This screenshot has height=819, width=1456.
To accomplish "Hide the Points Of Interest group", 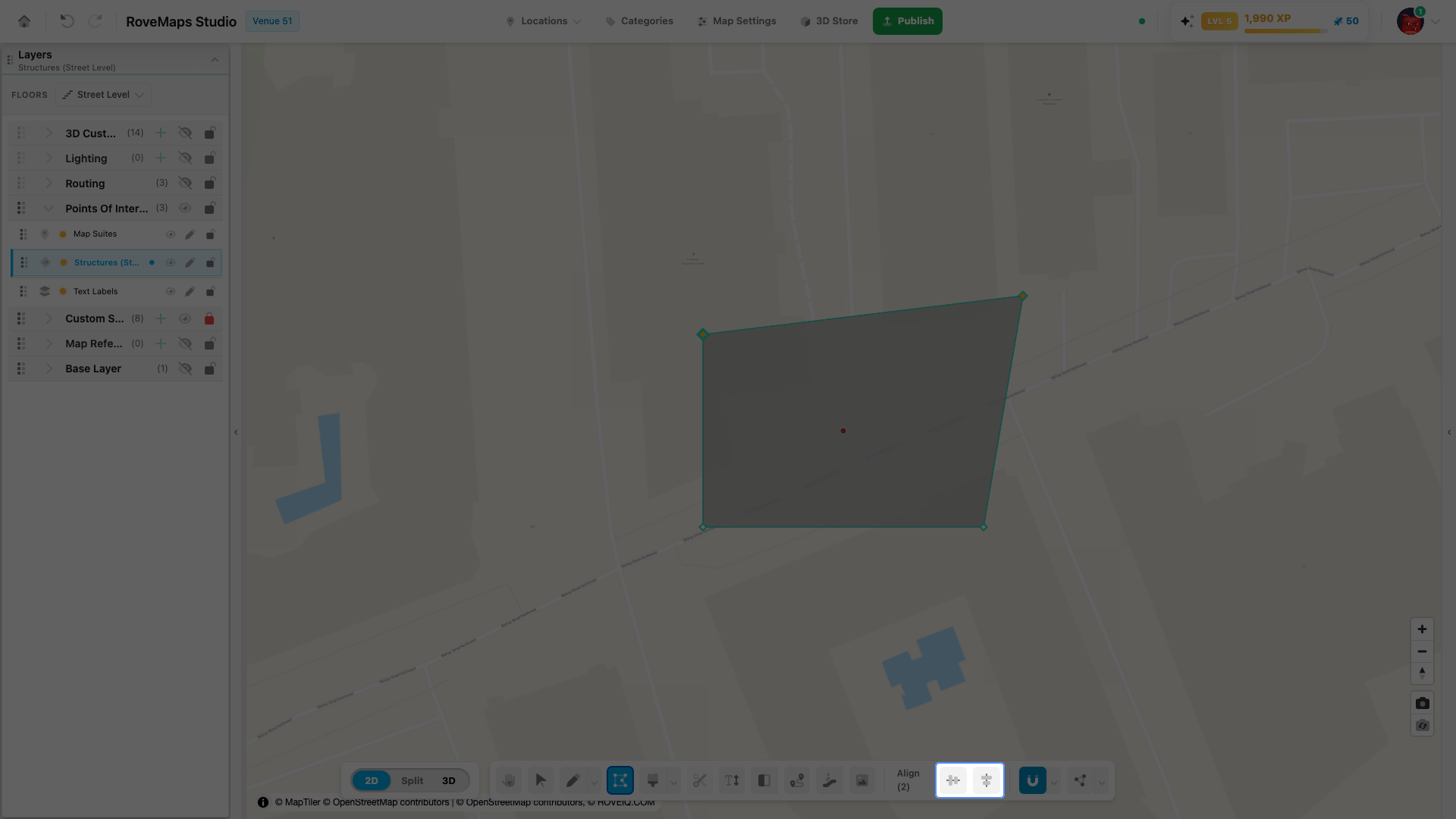I will (185, 209).
